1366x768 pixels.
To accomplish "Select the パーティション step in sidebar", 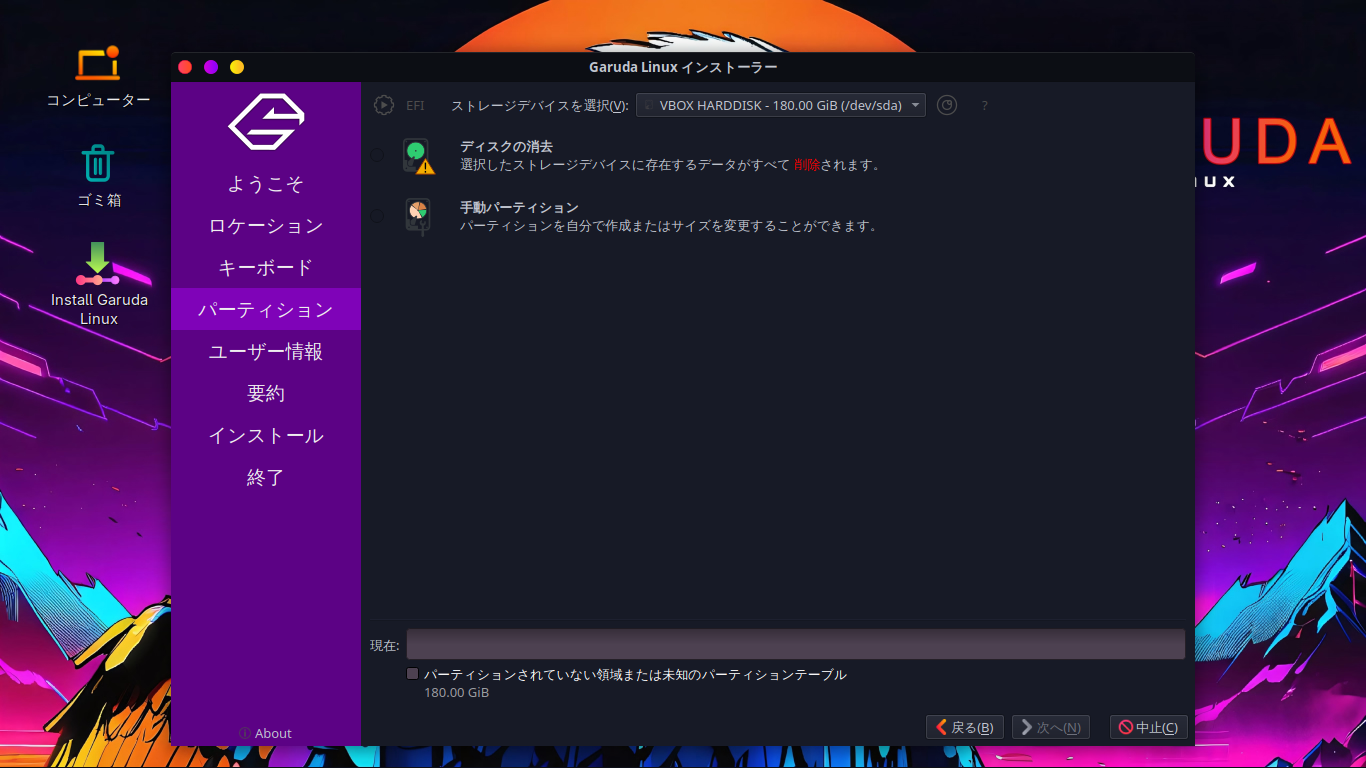I will (x=266, y=310).
